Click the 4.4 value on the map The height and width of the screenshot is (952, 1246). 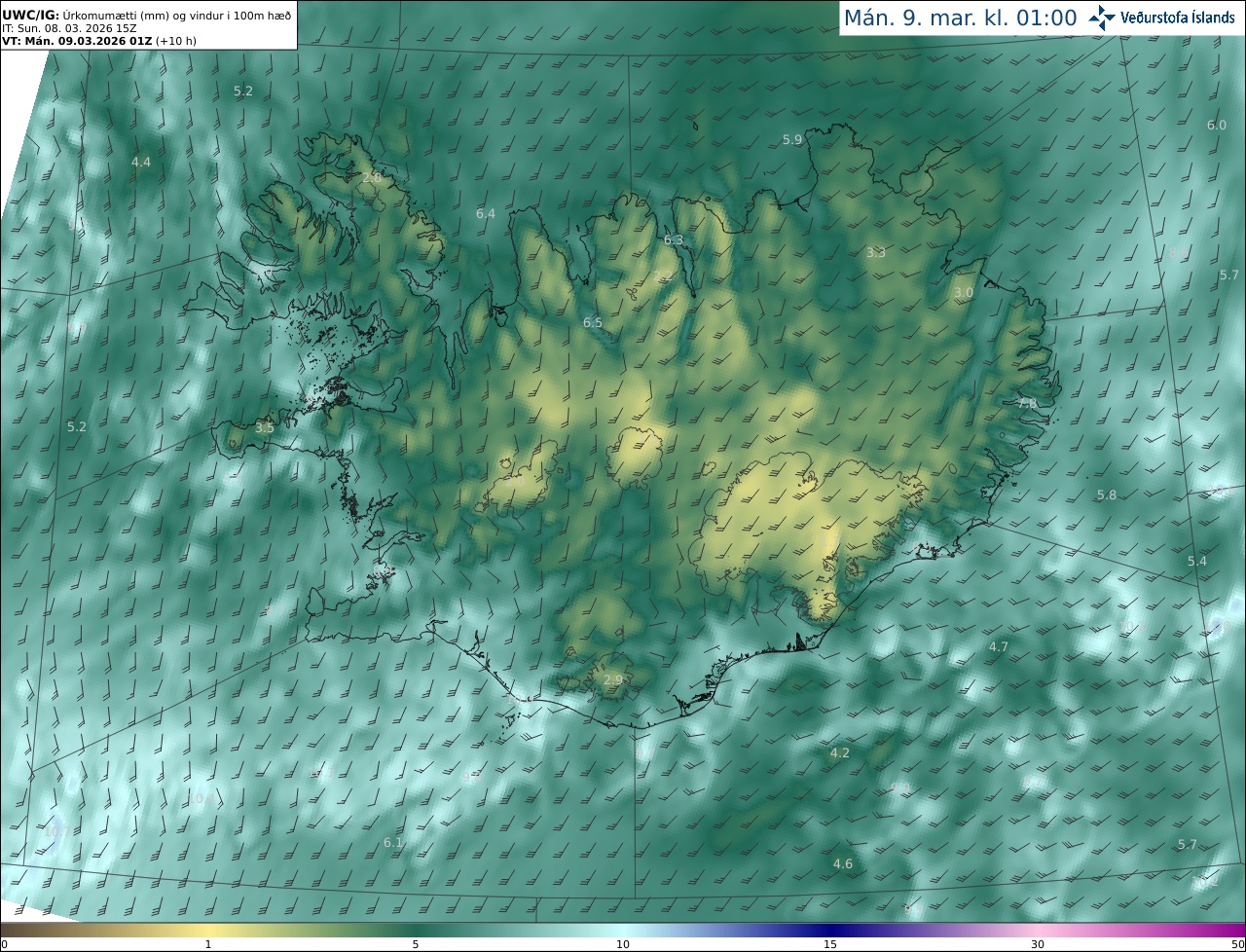click(x=141, y=162)
